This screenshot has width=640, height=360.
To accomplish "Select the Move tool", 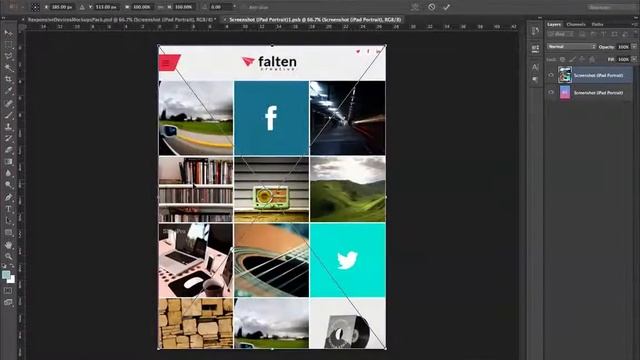I will coord(8,33).
